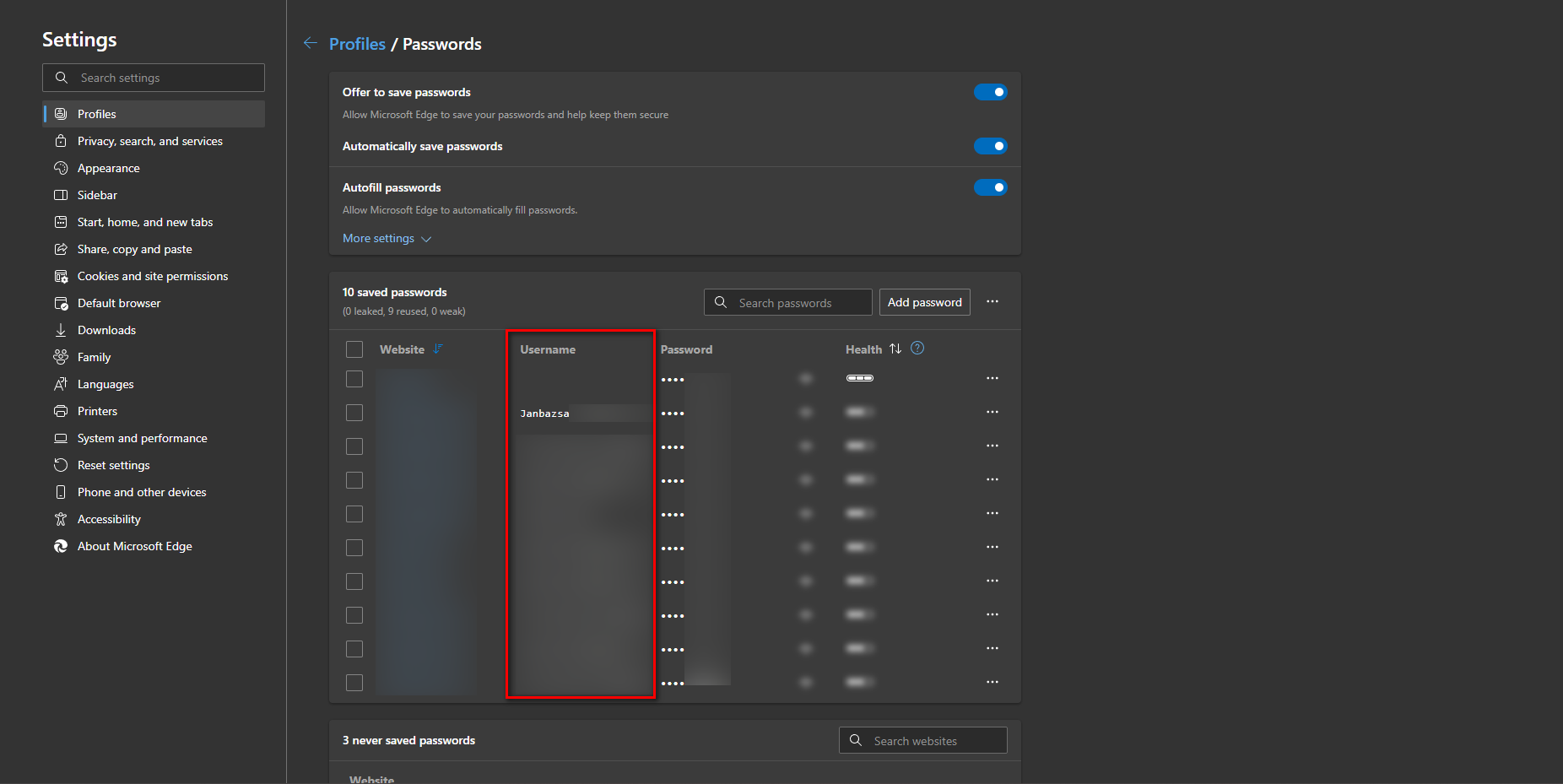Switch off Autofill passwords toggle

991,187
